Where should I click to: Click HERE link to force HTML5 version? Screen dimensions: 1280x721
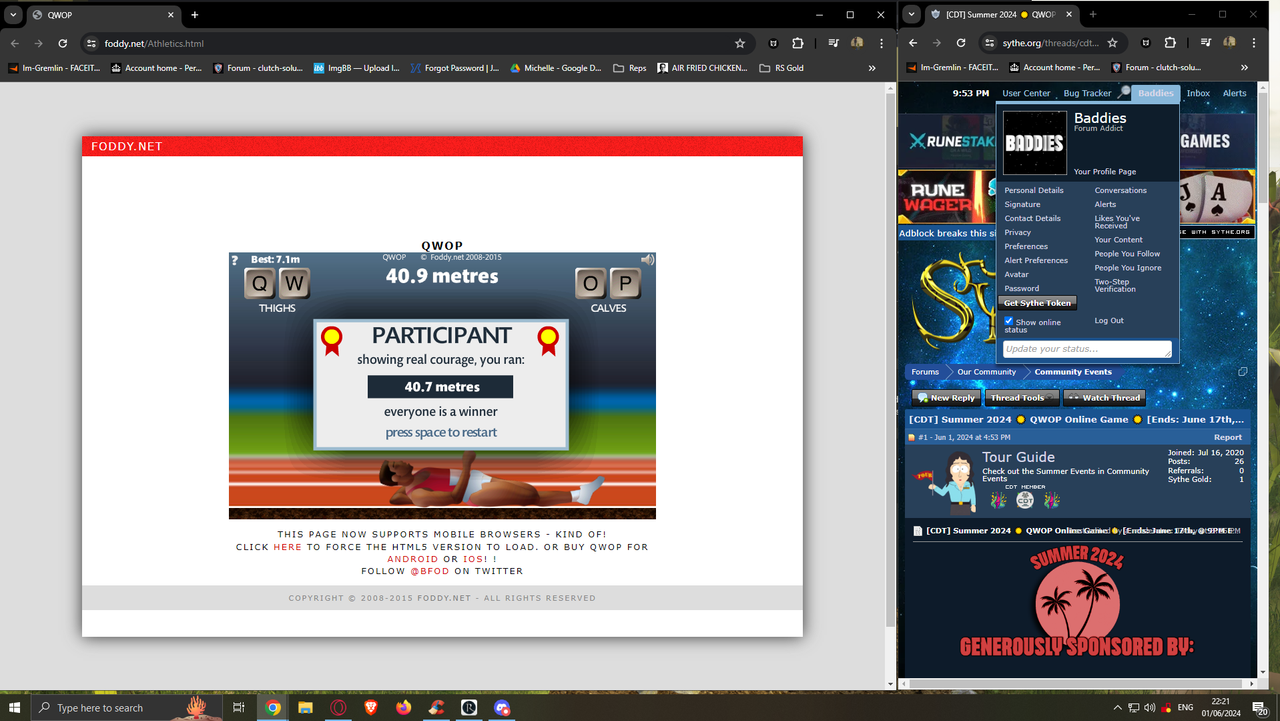[x=287, y=547]
